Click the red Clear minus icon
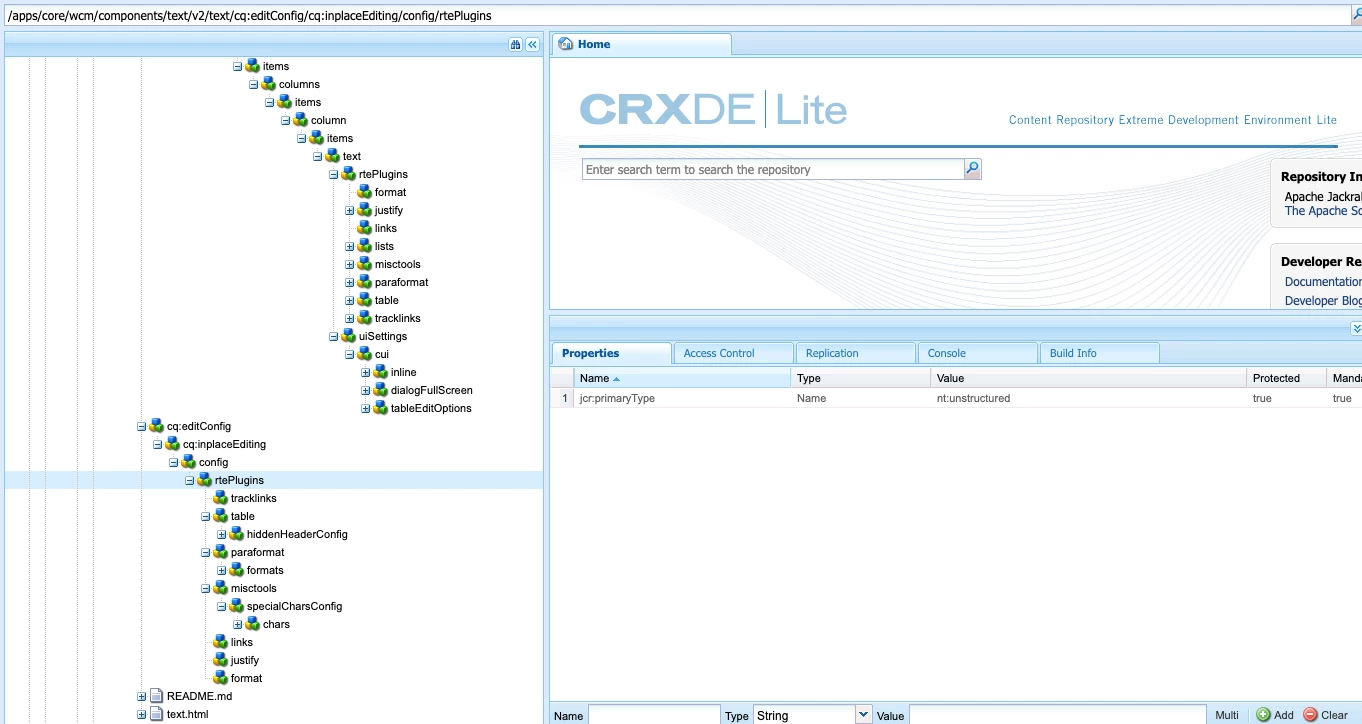 tap(1310, 715)
